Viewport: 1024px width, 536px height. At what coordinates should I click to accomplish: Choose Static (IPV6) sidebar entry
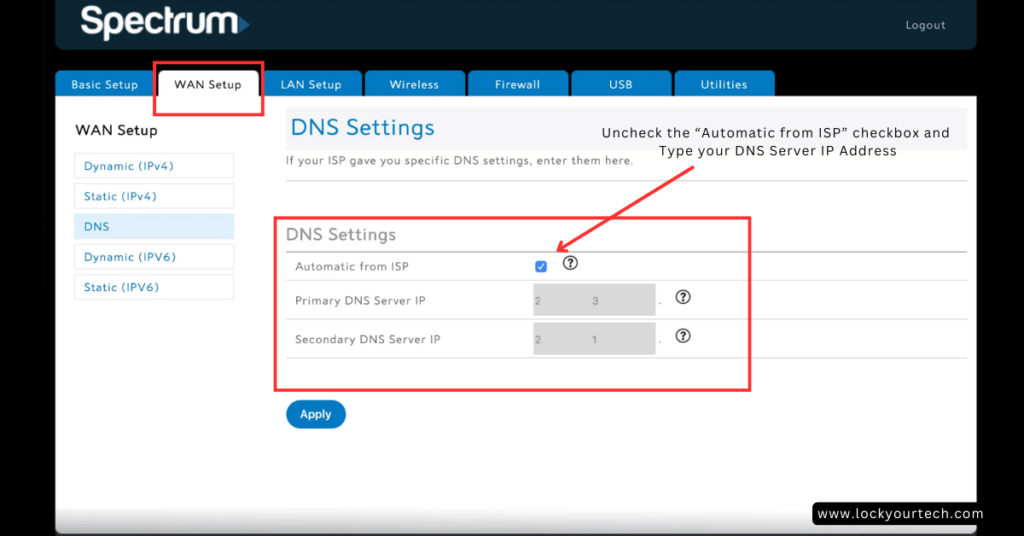click(154, 287)
